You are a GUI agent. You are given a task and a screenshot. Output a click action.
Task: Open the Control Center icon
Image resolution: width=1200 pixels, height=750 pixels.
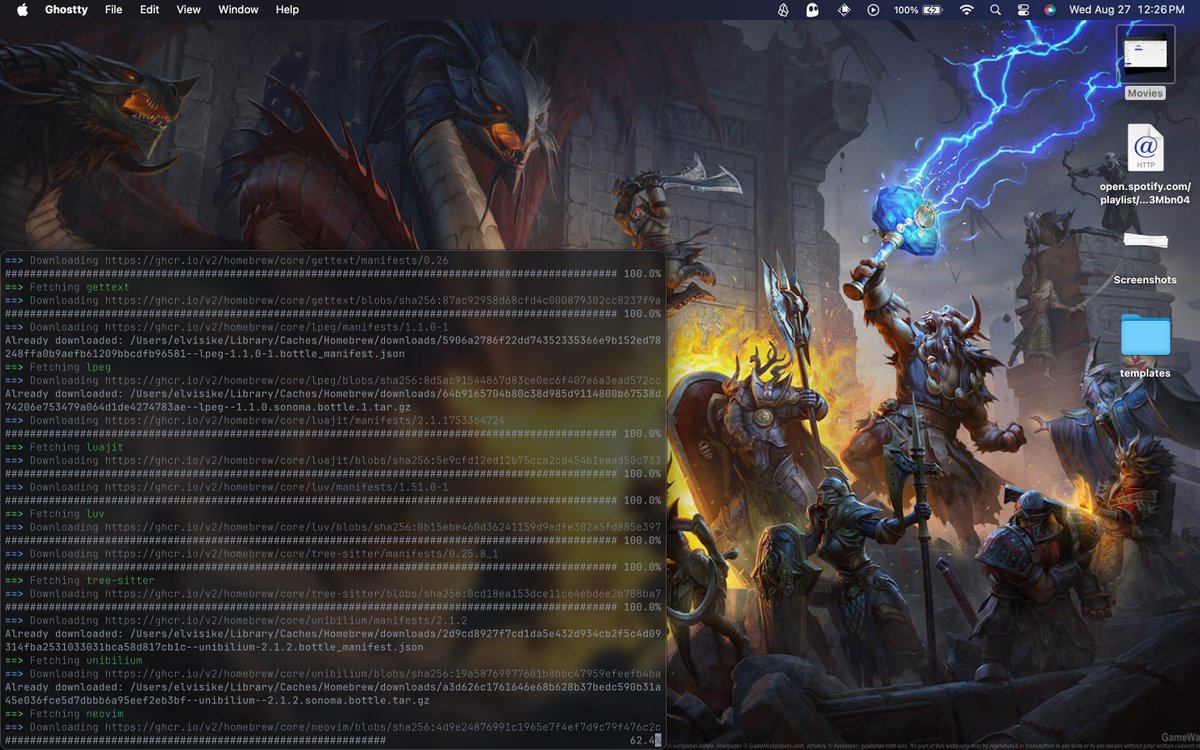[x=1023, y=10]
